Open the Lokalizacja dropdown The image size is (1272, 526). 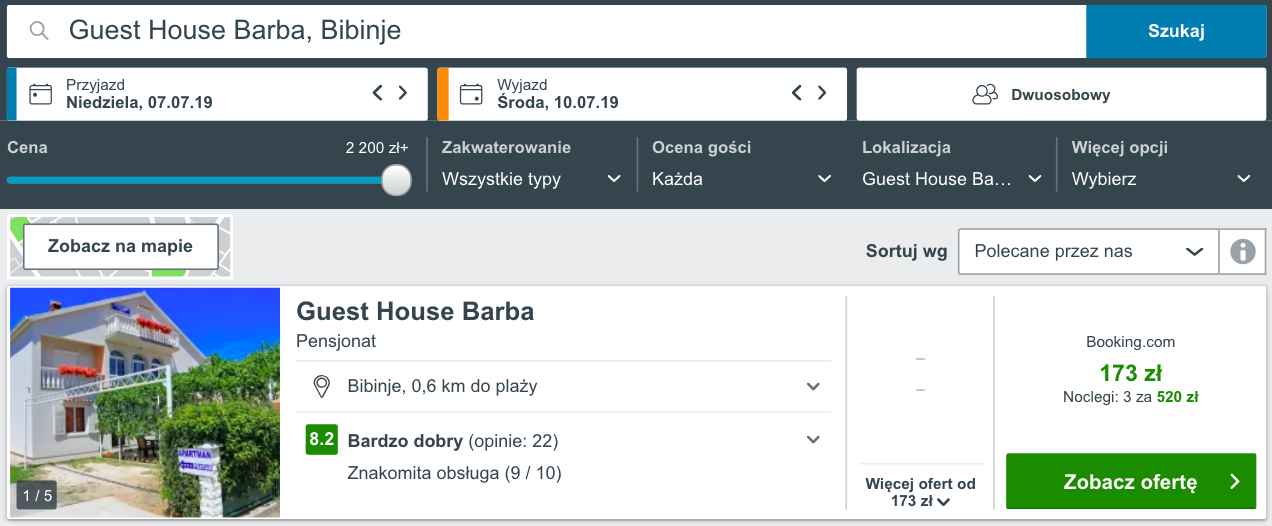[x=952, y=180]
